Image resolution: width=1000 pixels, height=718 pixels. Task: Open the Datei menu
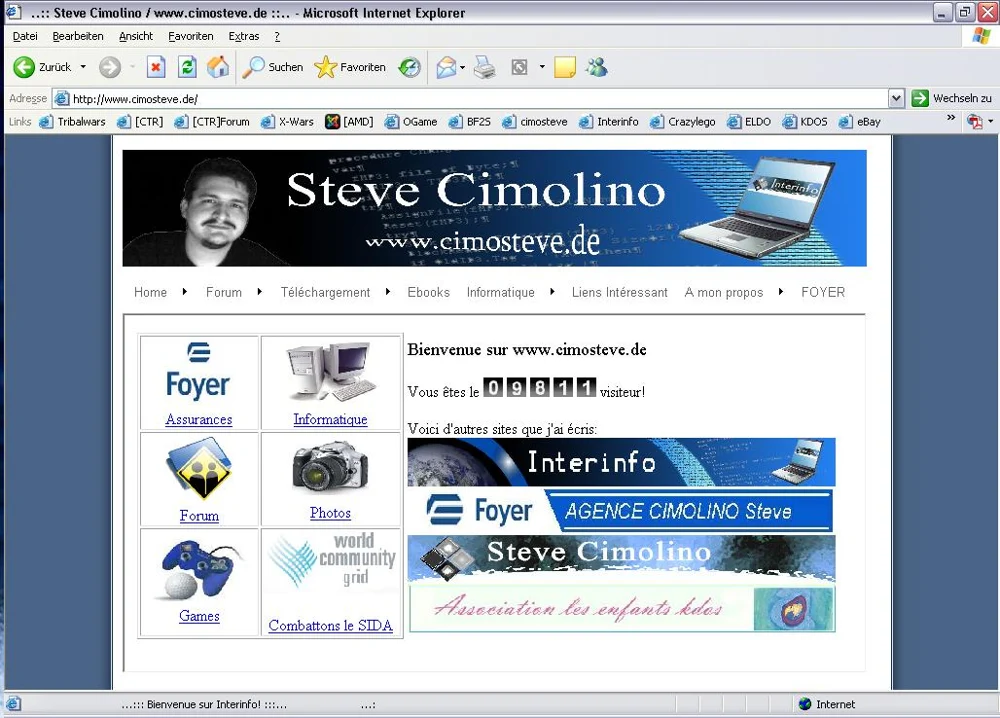tap(25, 36)
